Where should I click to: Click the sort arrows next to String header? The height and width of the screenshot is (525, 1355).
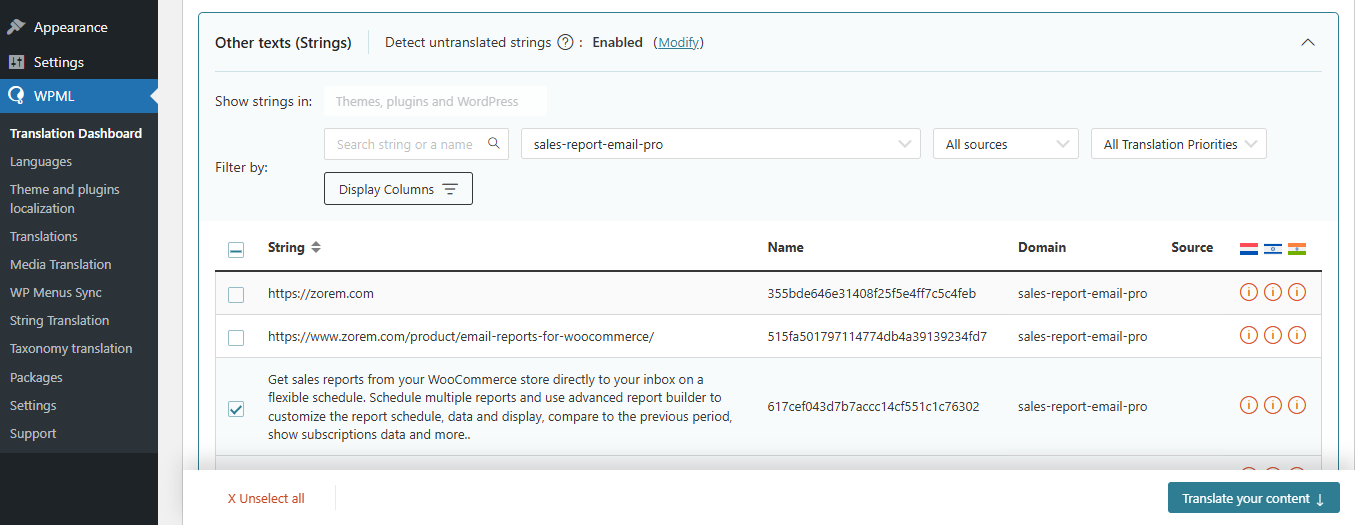(316, 248)
